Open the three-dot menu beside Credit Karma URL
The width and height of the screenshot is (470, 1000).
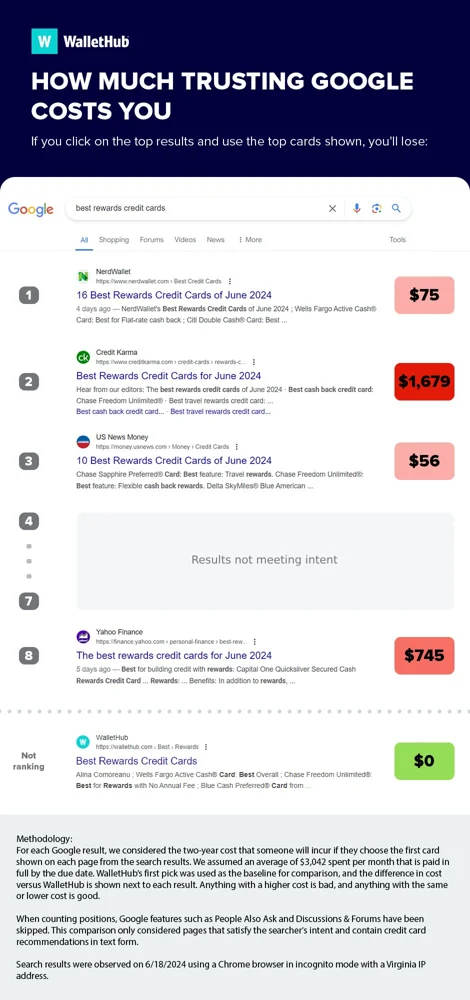(x=254, y=362)
